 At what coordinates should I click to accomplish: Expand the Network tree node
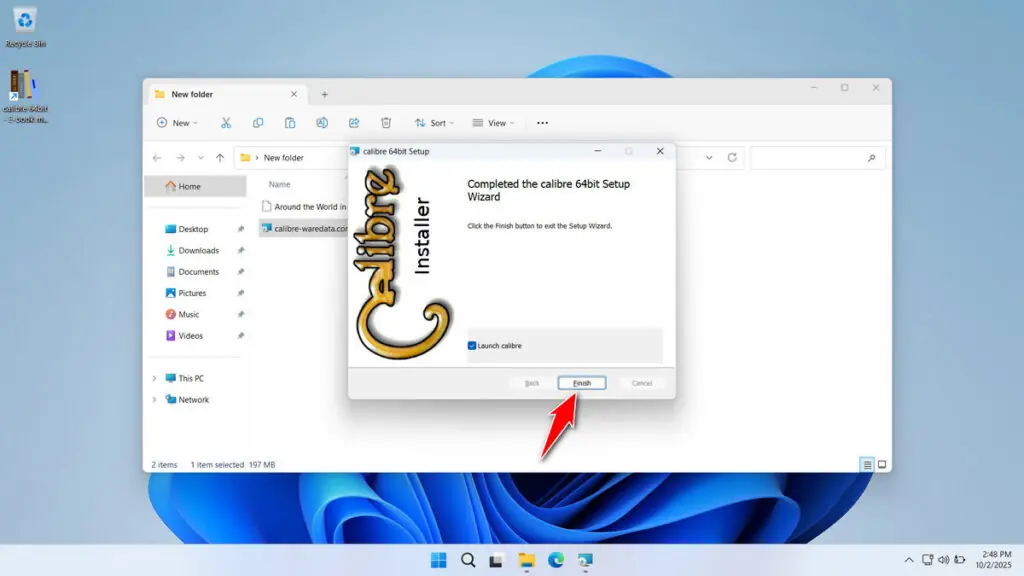coord(154,400)
